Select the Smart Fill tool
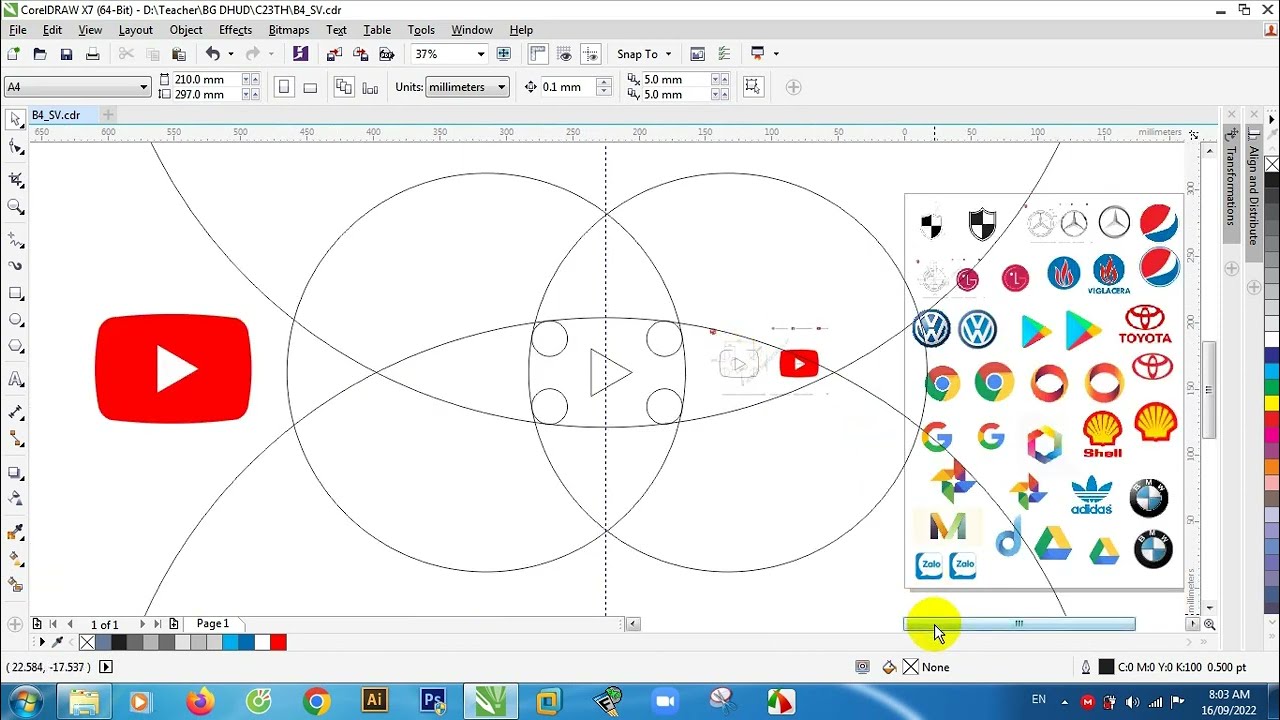Viewport: 1280px width, 720px height. 15,585
